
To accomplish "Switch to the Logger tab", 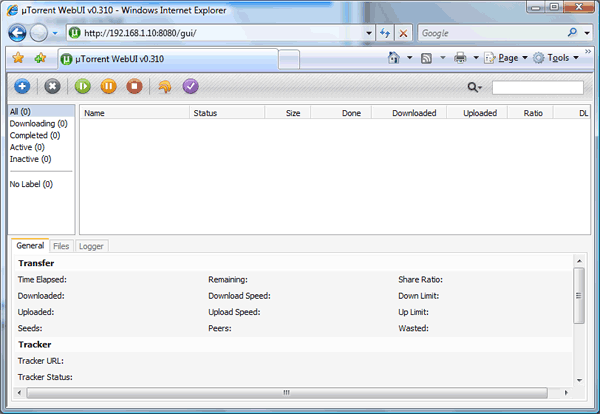I will (x=91, y=246).
